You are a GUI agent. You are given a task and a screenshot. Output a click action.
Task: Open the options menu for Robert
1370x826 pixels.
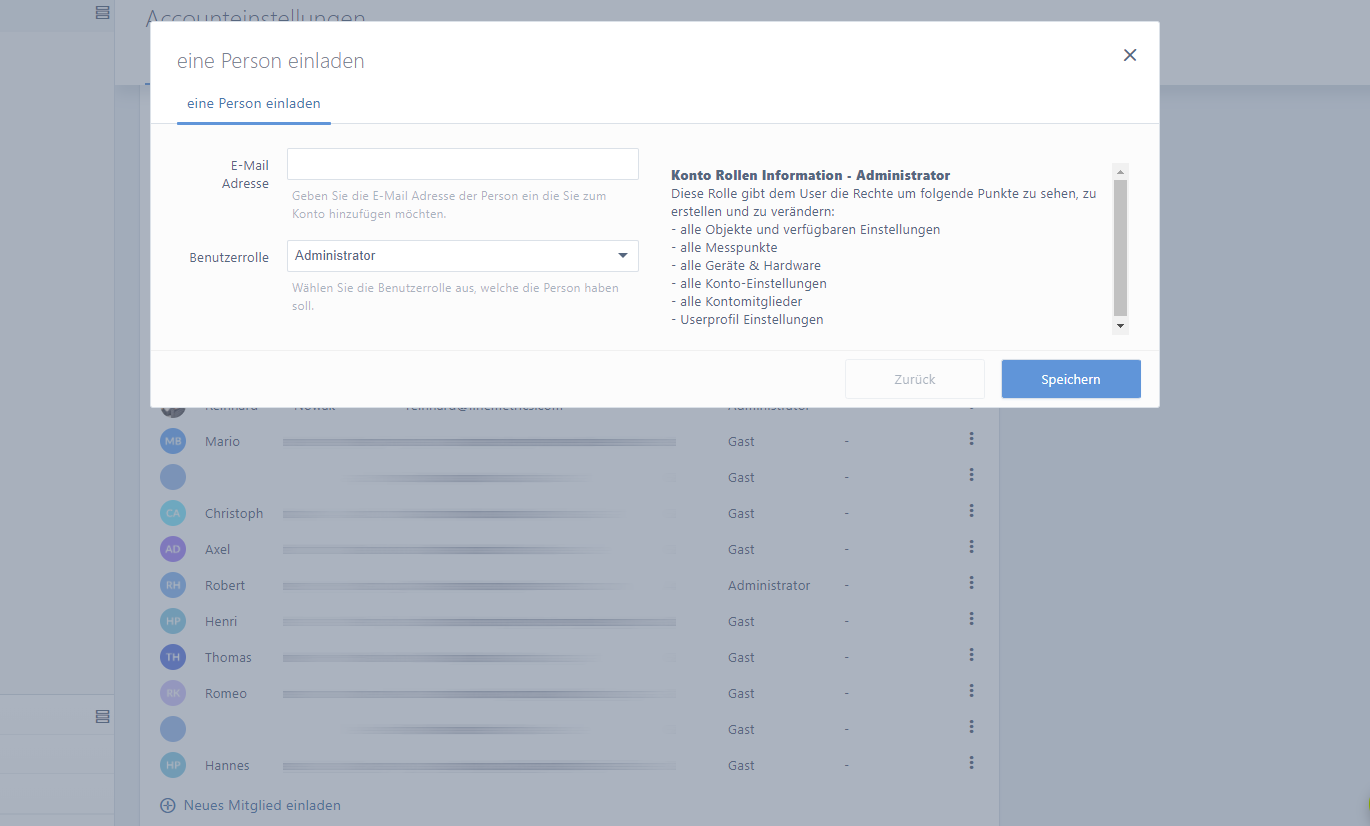971,583
